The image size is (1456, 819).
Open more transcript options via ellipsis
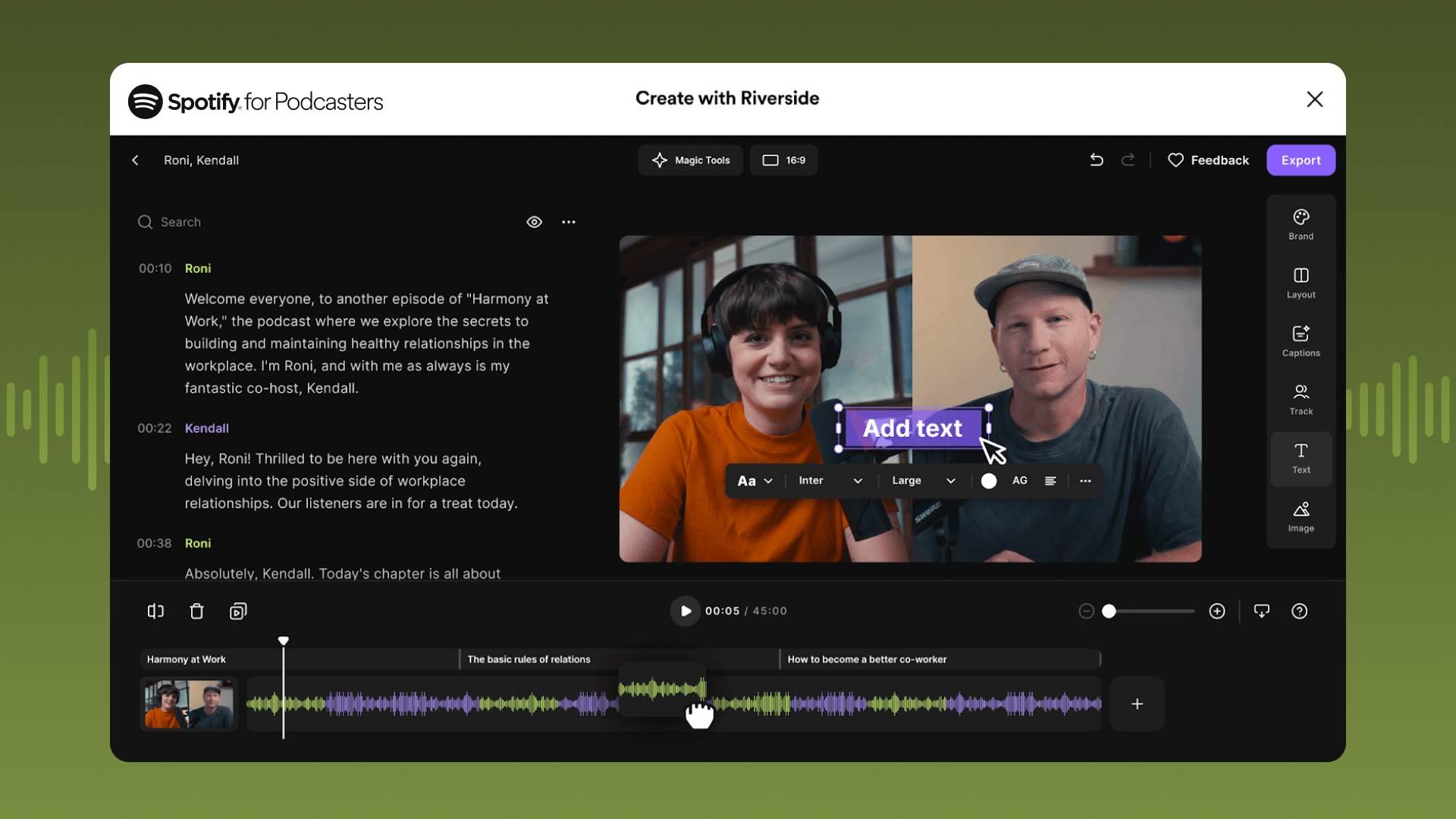point(569,221)
